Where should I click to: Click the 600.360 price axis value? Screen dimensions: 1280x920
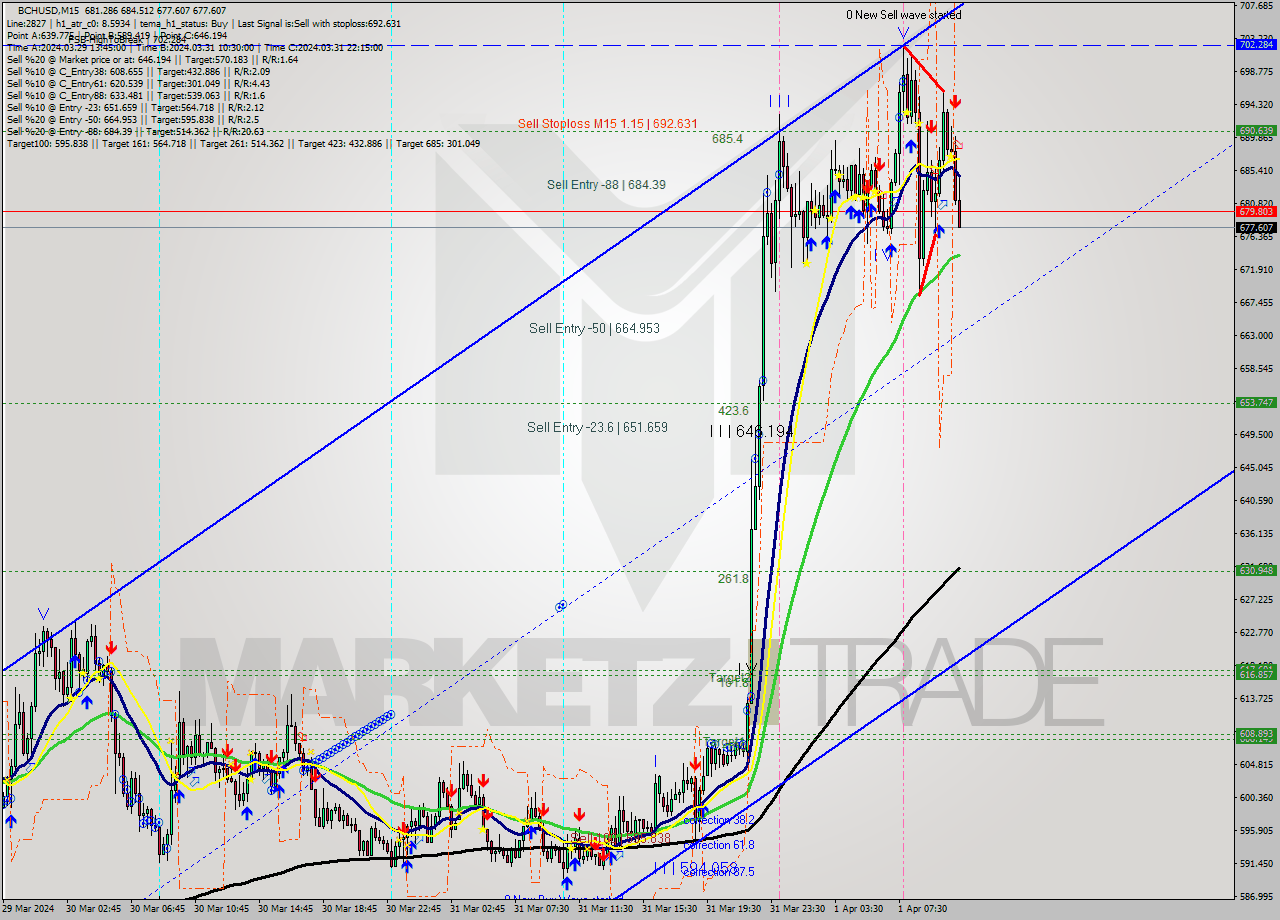point(1256,797)
